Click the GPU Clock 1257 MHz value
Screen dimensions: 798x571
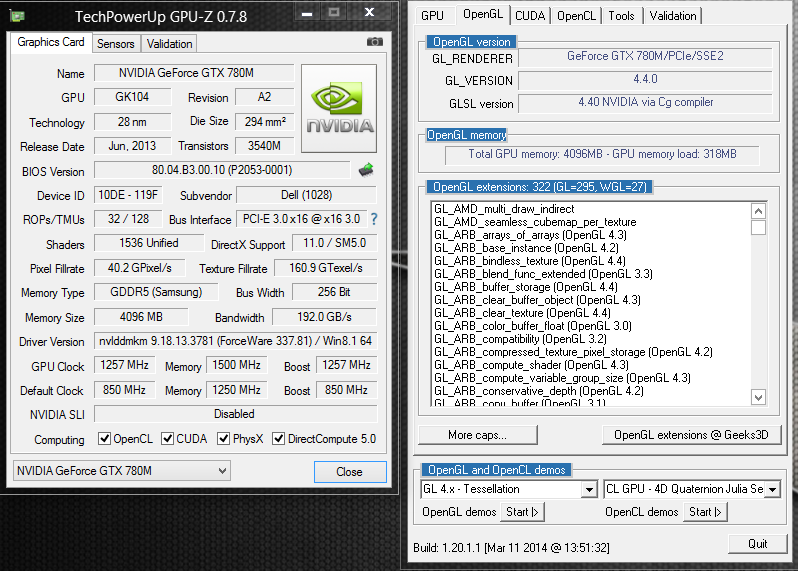click(125, 365)
